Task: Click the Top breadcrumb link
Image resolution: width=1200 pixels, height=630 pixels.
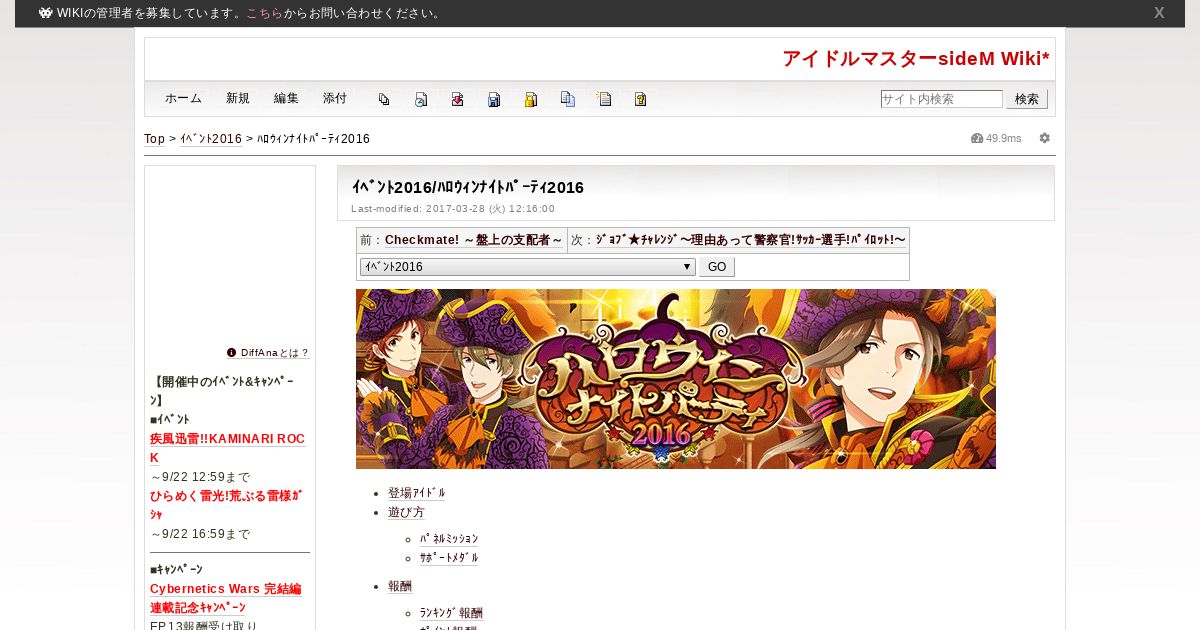Action: (154, 139)
